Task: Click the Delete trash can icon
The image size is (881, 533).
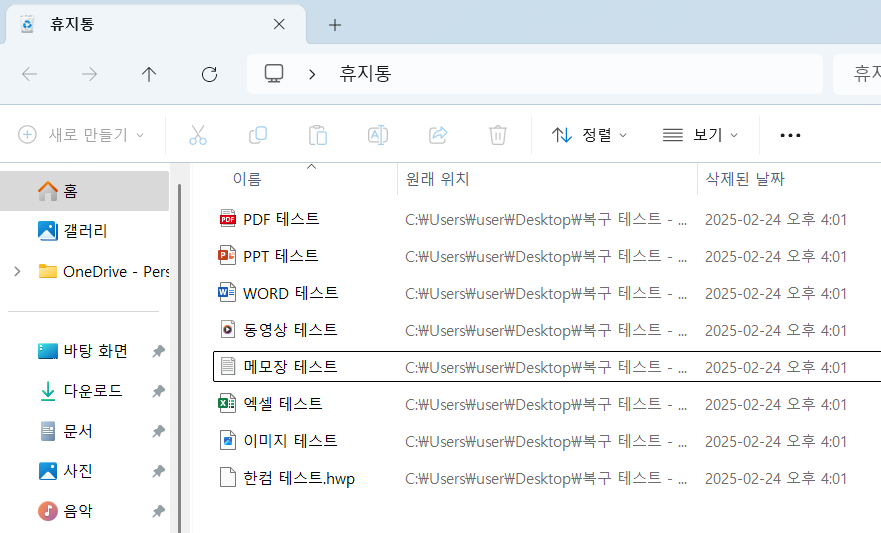Action: tap(498, 135)
